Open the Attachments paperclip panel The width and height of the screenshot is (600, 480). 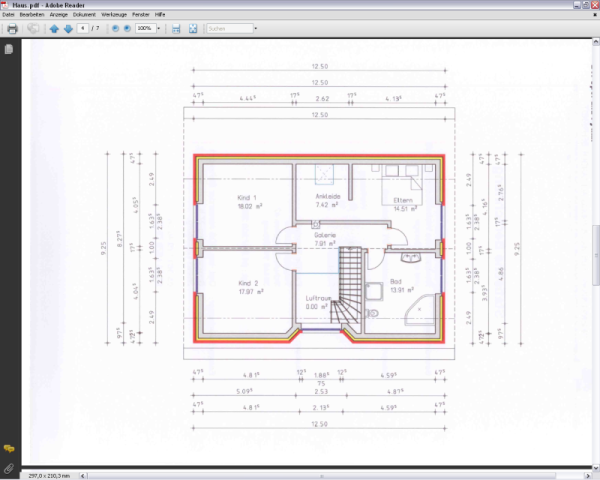(9, 467)
